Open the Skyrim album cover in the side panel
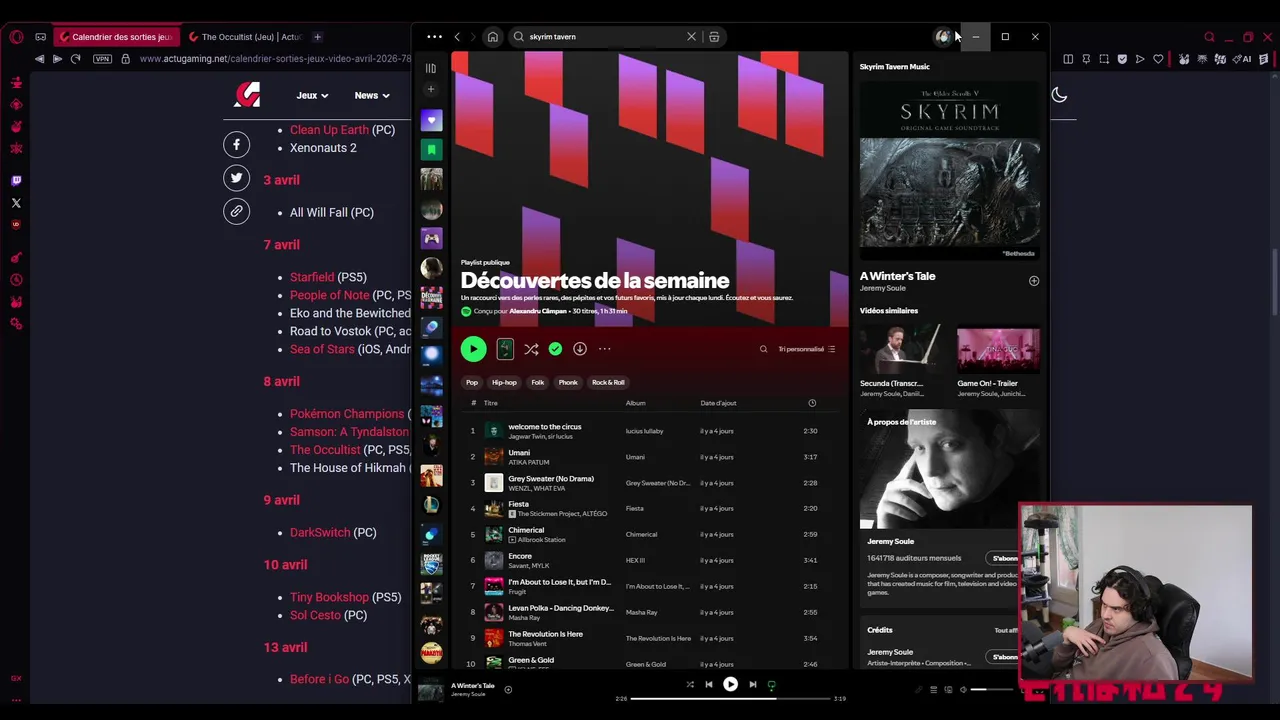The height and width of the screenshot is (720, 1280). pyautogui.click(x=949, y=170)
